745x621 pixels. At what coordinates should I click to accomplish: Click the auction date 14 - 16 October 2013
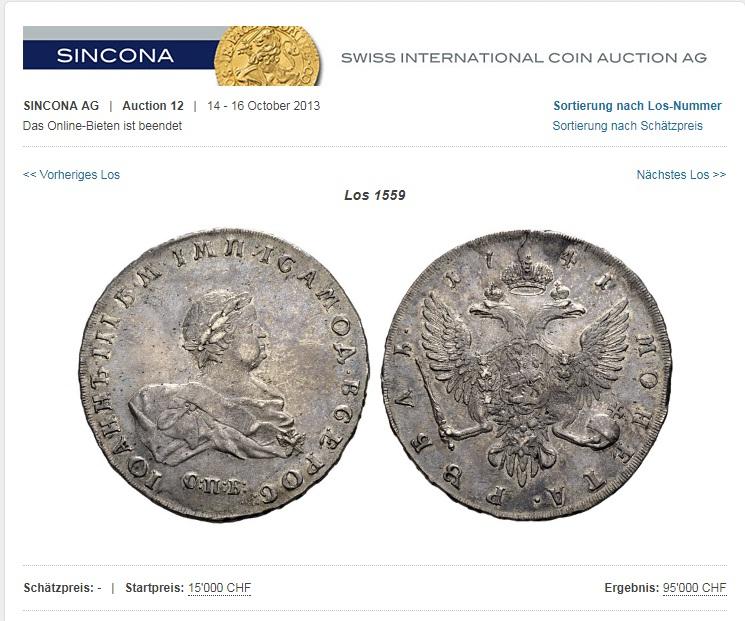[x=264, y=105]
